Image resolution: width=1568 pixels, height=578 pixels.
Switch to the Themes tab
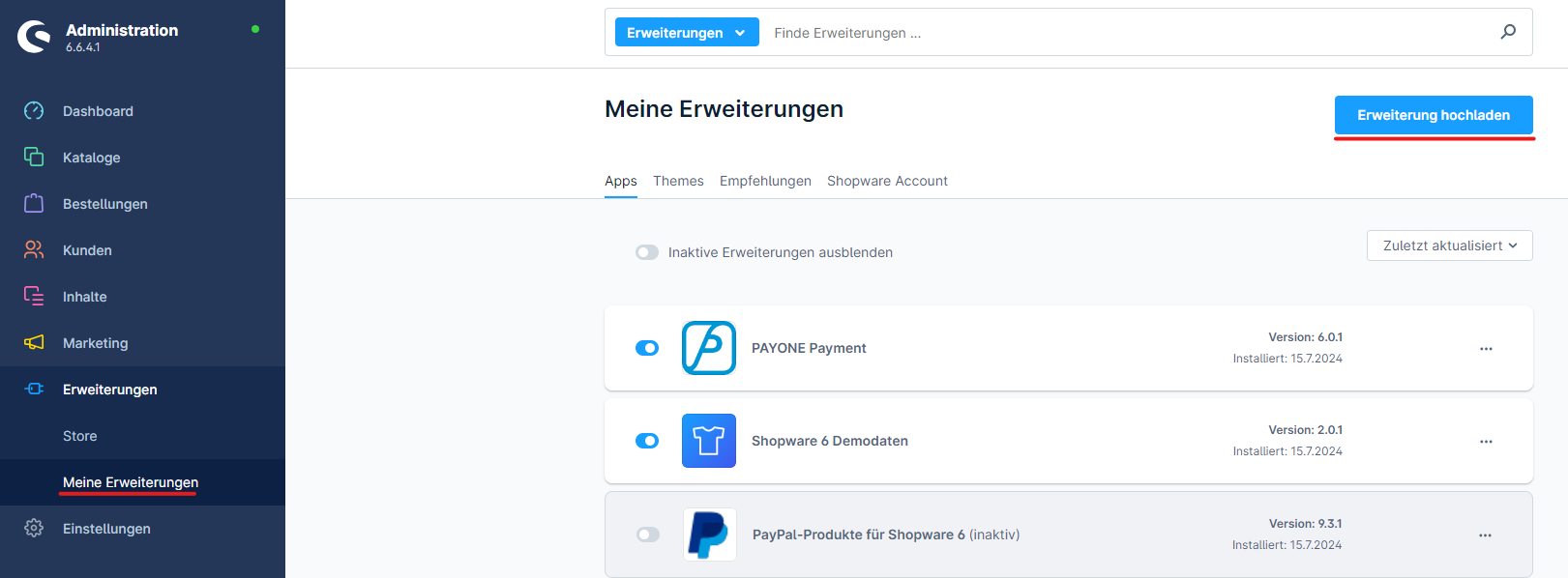point(678,181)
